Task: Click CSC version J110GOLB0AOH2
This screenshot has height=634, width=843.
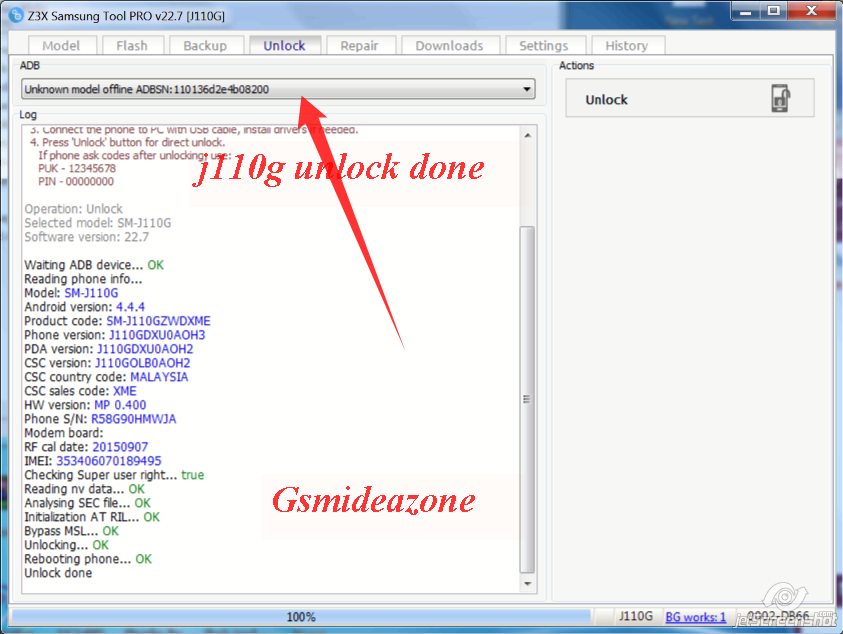Action: point(142,363)
